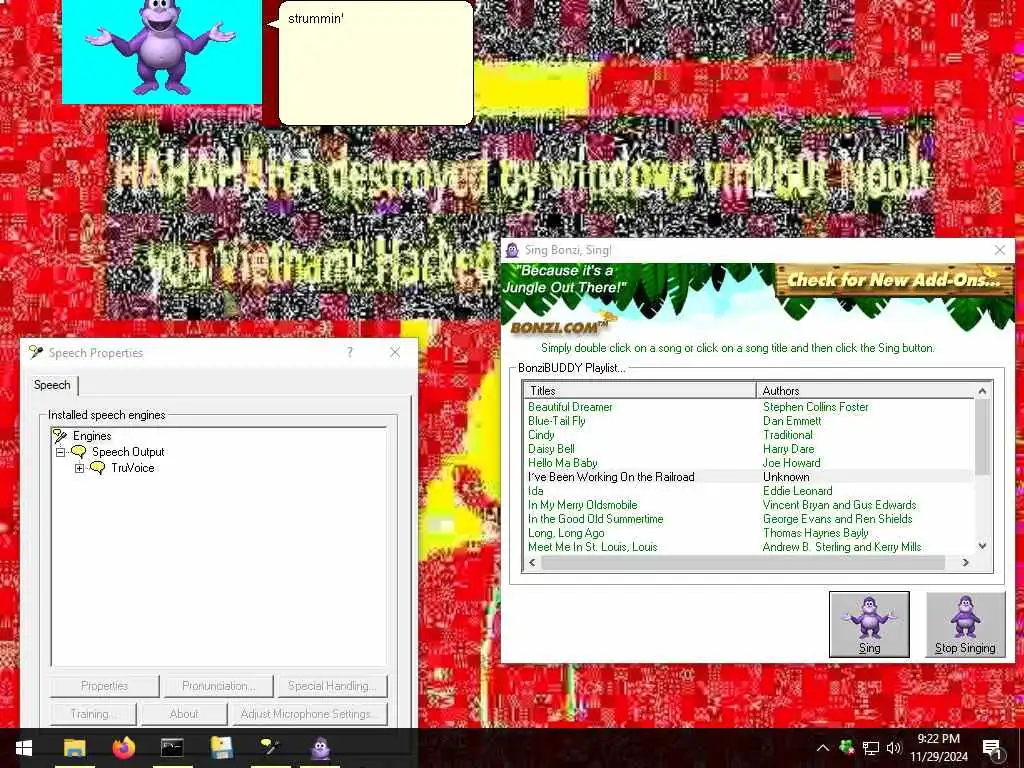The height and width of the screenshot is (768, 1024).
Task: Show hidden system tray icons
Action: 823,748
